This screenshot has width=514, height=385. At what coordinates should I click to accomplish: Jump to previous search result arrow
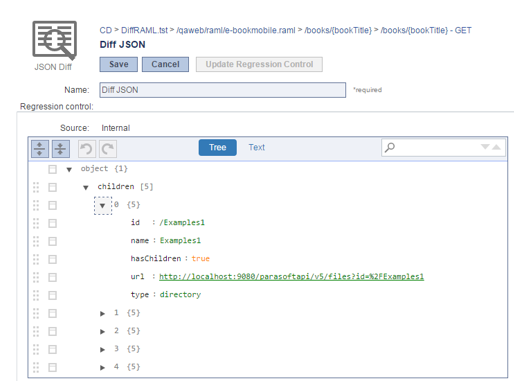click(496, 147)
